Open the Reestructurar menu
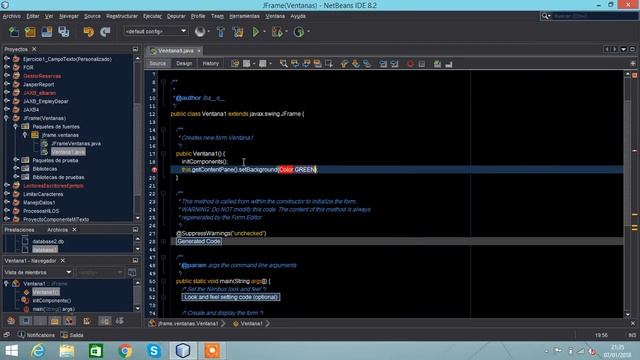Image resolution: width=640 pixels, height=360 pixels. point(122,16)
